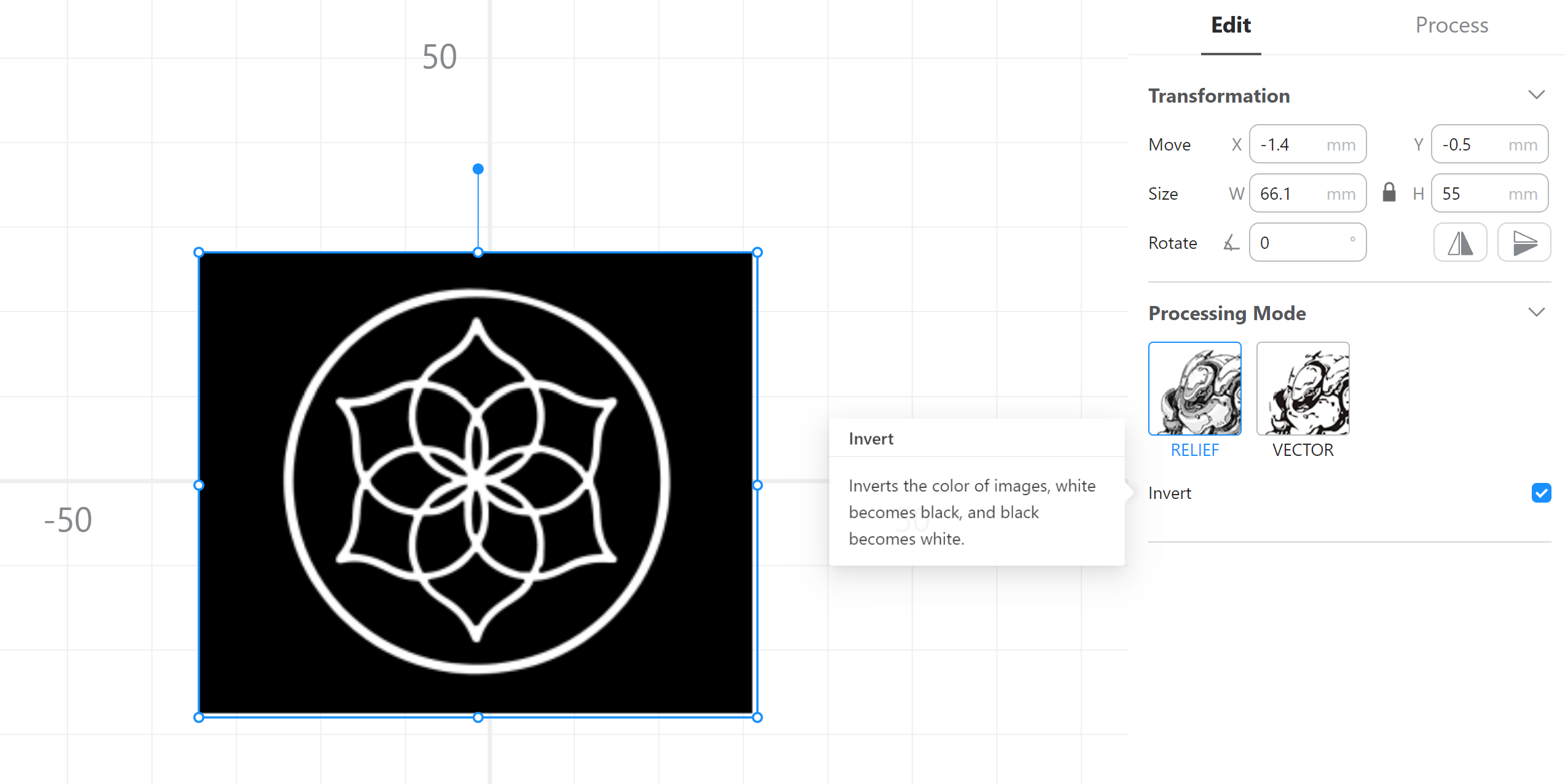Click the top-left resize handle of the image
1565x784 pixels.
pos(199,253)
